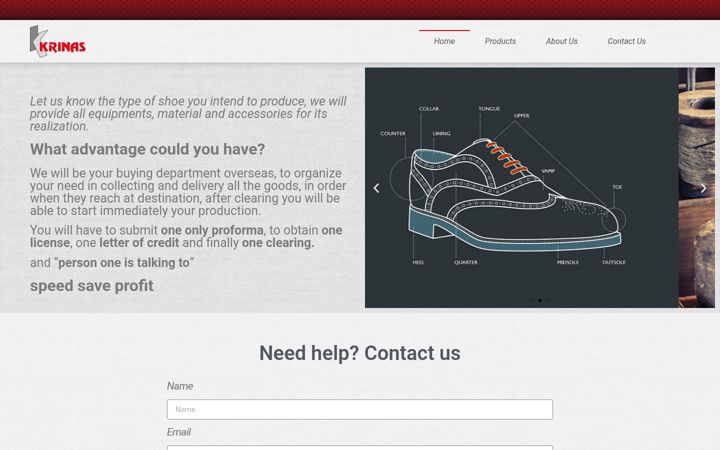Viewport: 720px width, 450px height.
Task: Open the Products menu item
Action: click(501, 41)
